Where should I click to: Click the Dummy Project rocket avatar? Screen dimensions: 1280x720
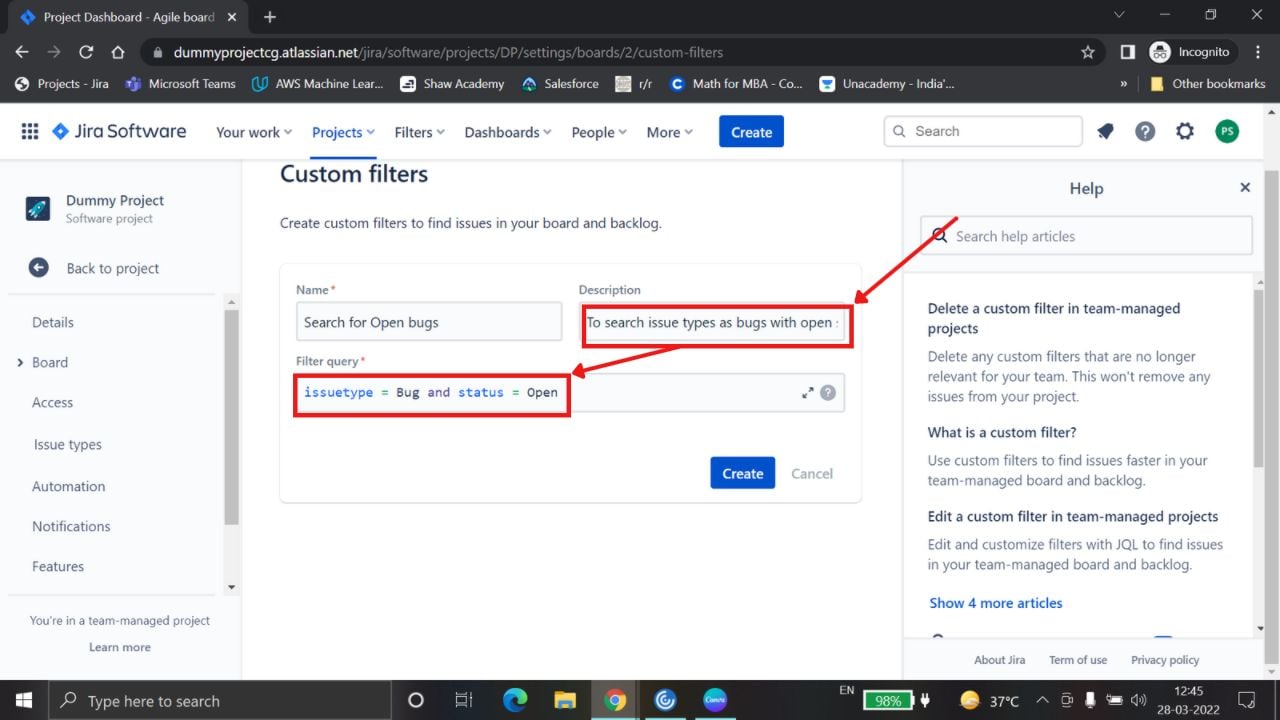pos(37,208)
